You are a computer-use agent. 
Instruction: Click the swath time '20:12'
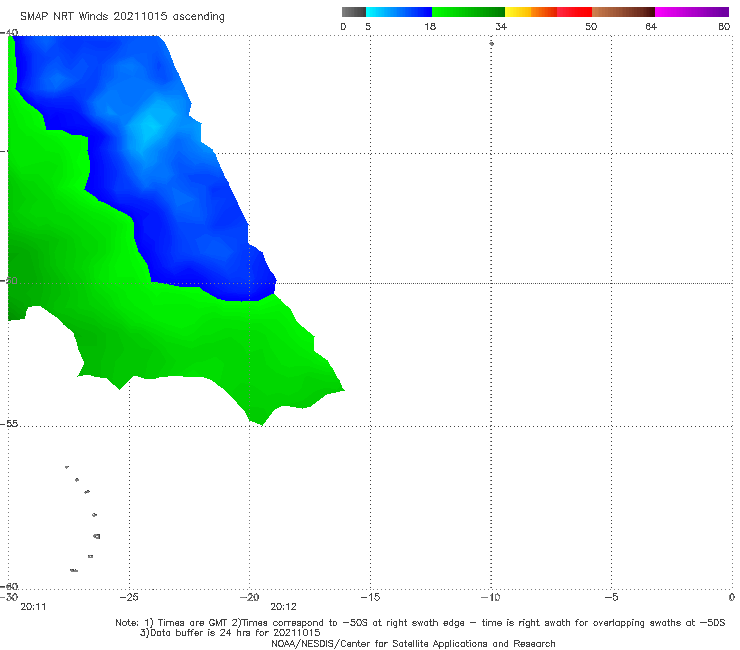283,607
